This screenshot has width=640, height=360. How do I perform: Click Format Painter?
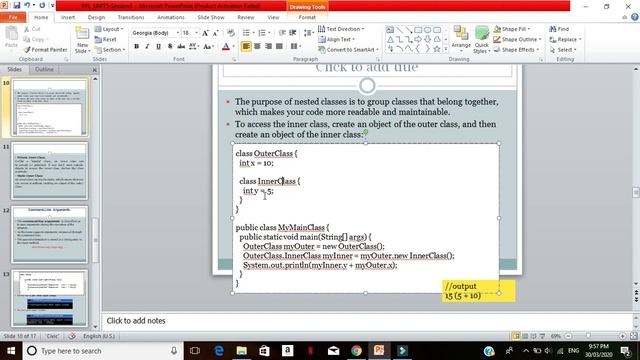point(45,49)
